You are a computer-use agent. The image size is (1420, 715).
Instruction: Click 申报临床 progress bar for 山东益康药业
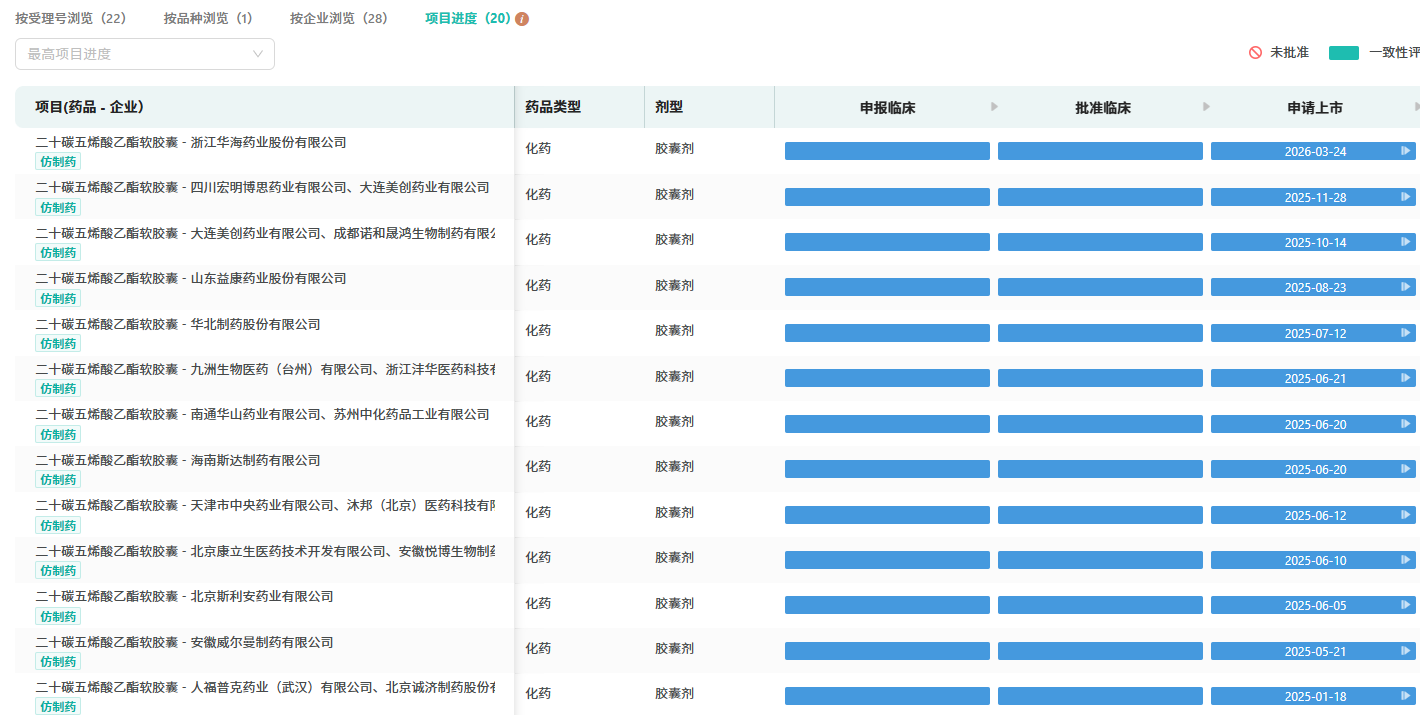tap(887, 288)
